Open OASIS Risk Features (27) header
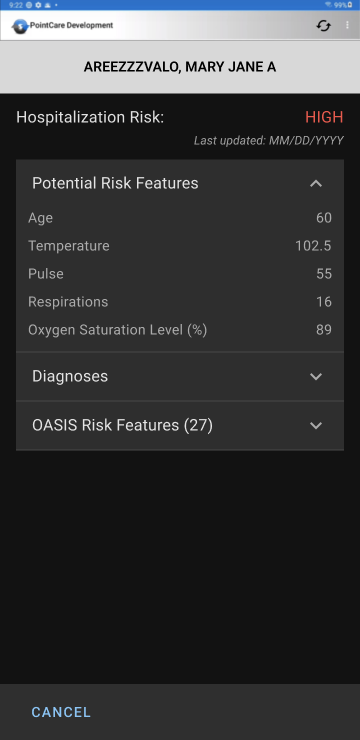Viewport: 360px width, 740px height. coord(180,425)
